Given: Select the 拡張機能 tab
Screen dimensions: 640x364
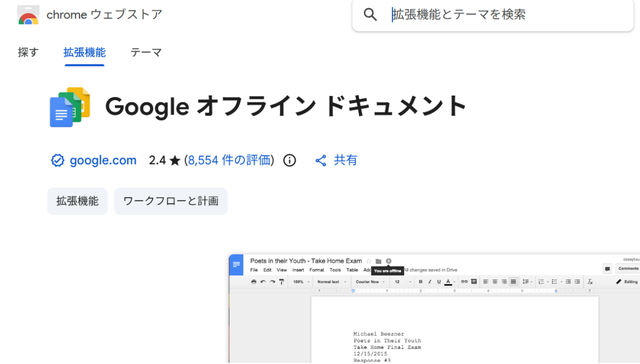Looking at the screenshot, I should [x=84, y=52].
